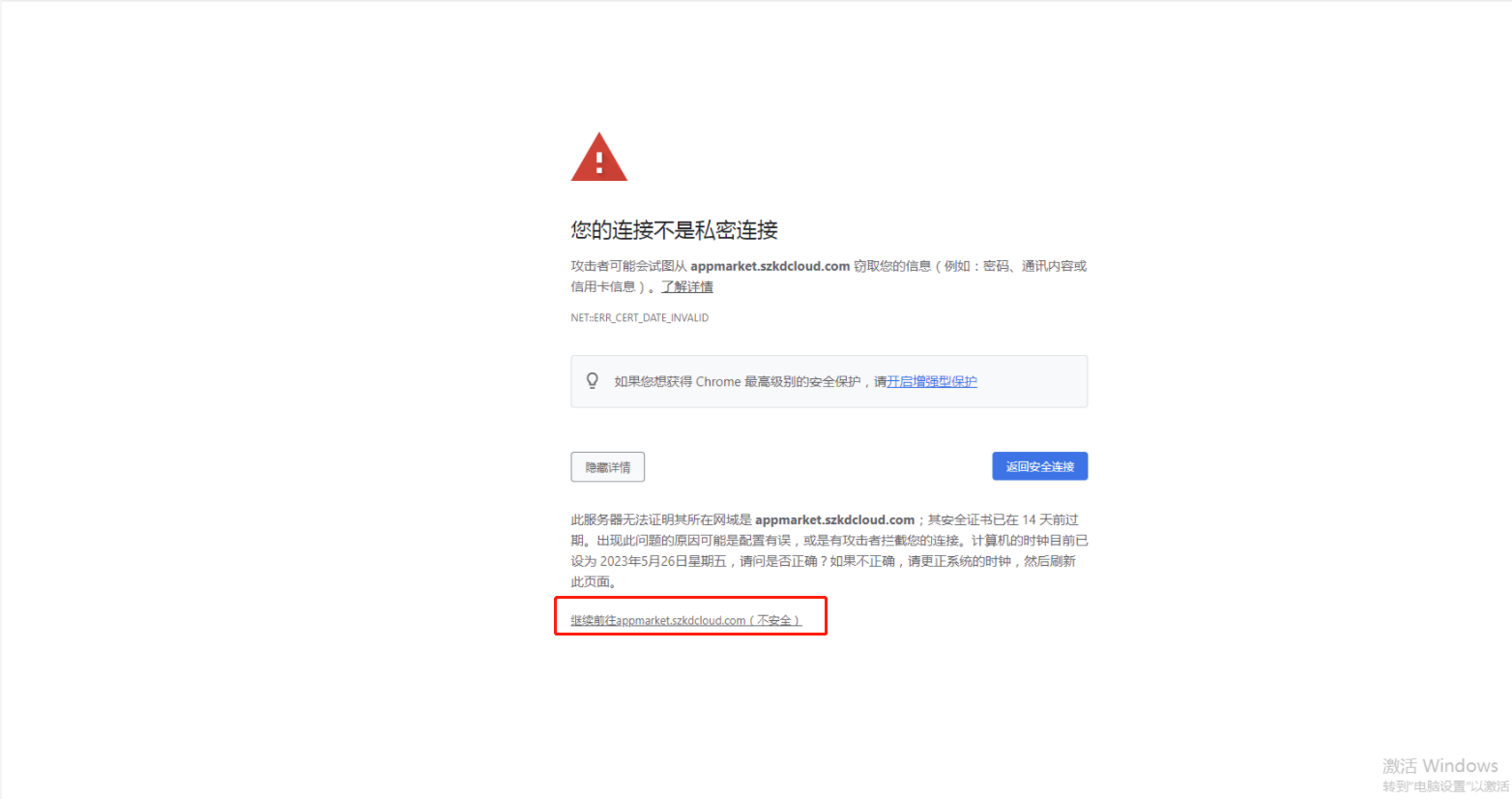
Task: Click the 转到"电脑设置"以激活 watermark line
Action: click(1444, 786)
